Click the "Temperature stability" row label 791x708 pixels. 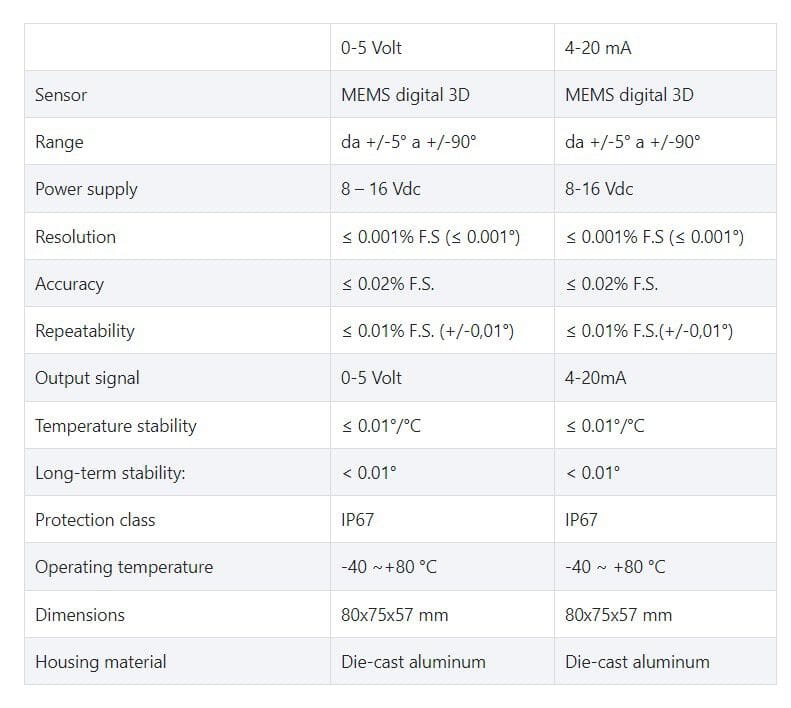click(115, 426)
